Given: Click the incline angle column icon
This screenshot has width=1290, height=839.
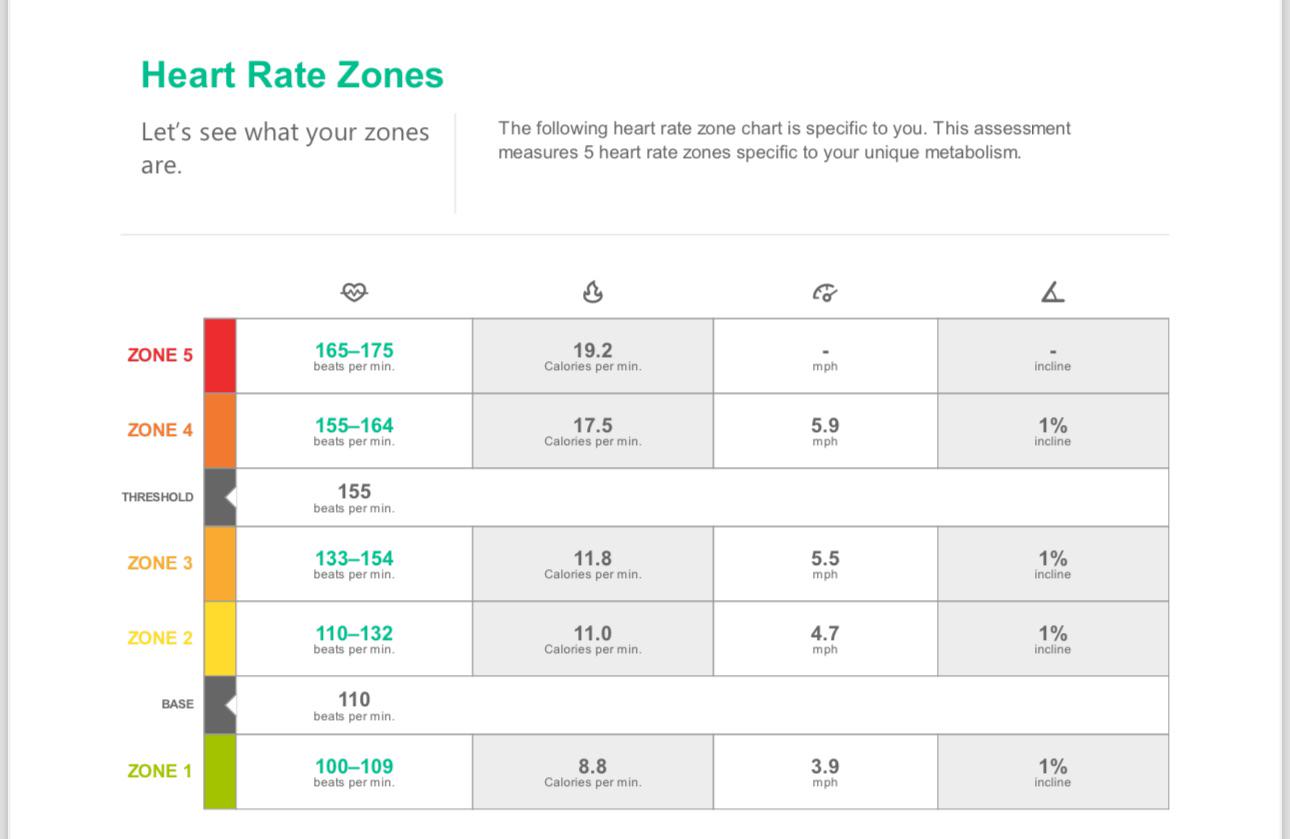Looking at the screenshot, I should click(1052, 292).
